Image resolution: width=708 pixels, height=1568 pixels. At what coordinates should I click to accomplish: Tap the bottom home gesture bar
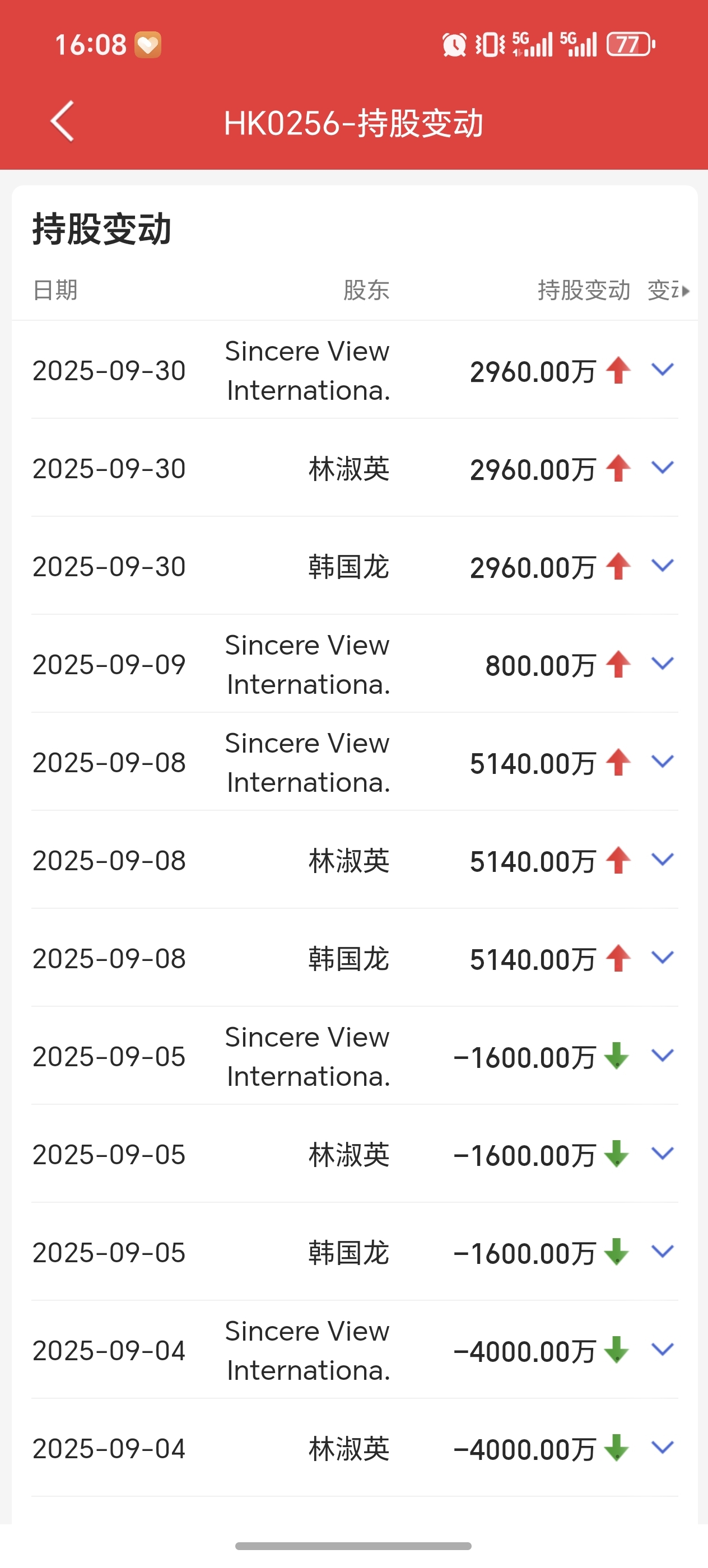[x=353, y=1546]
